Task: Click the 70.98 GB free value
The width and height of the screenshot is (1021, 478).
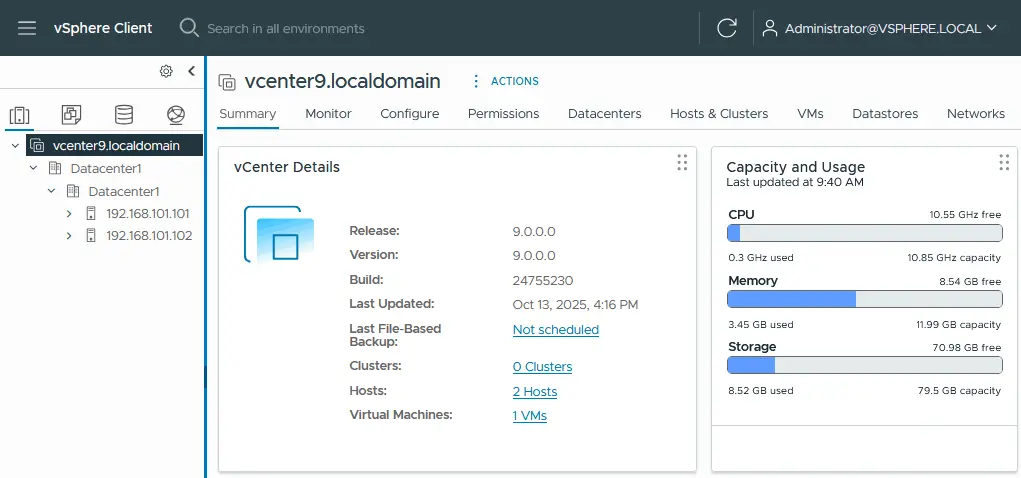Action: [x=967, y=348]
